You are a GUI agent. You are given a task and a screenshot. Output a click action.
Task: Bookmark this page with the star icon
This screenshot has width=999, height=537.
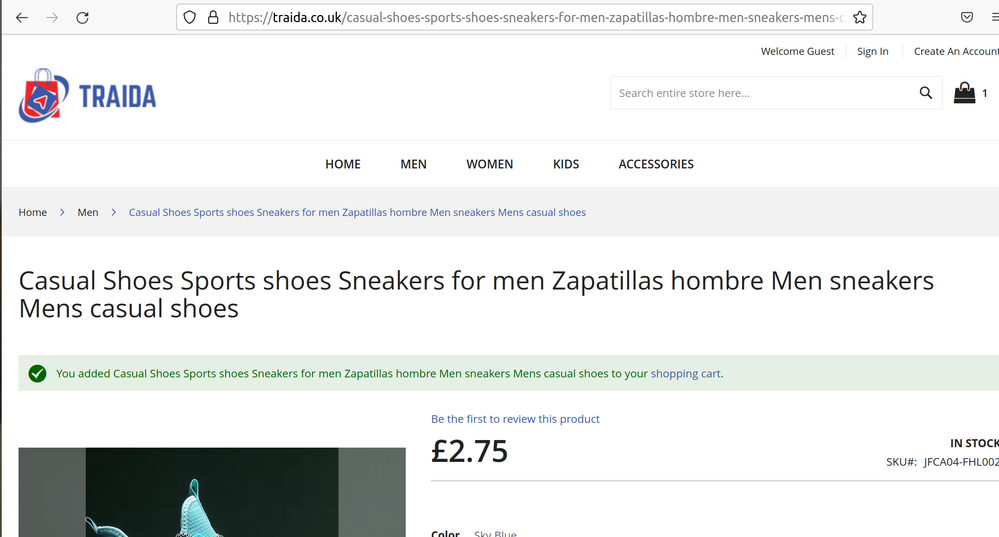(859, 17)
